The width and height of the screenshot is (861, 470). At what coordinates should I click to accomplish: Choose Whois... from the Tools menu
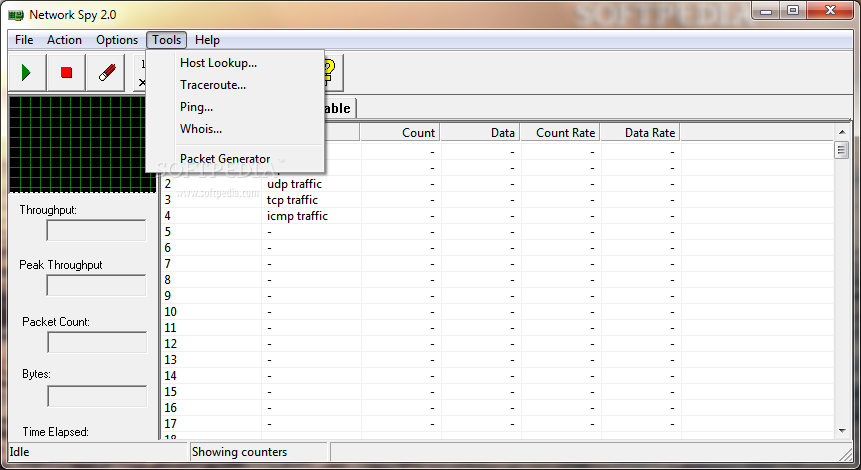coord(235,129)
